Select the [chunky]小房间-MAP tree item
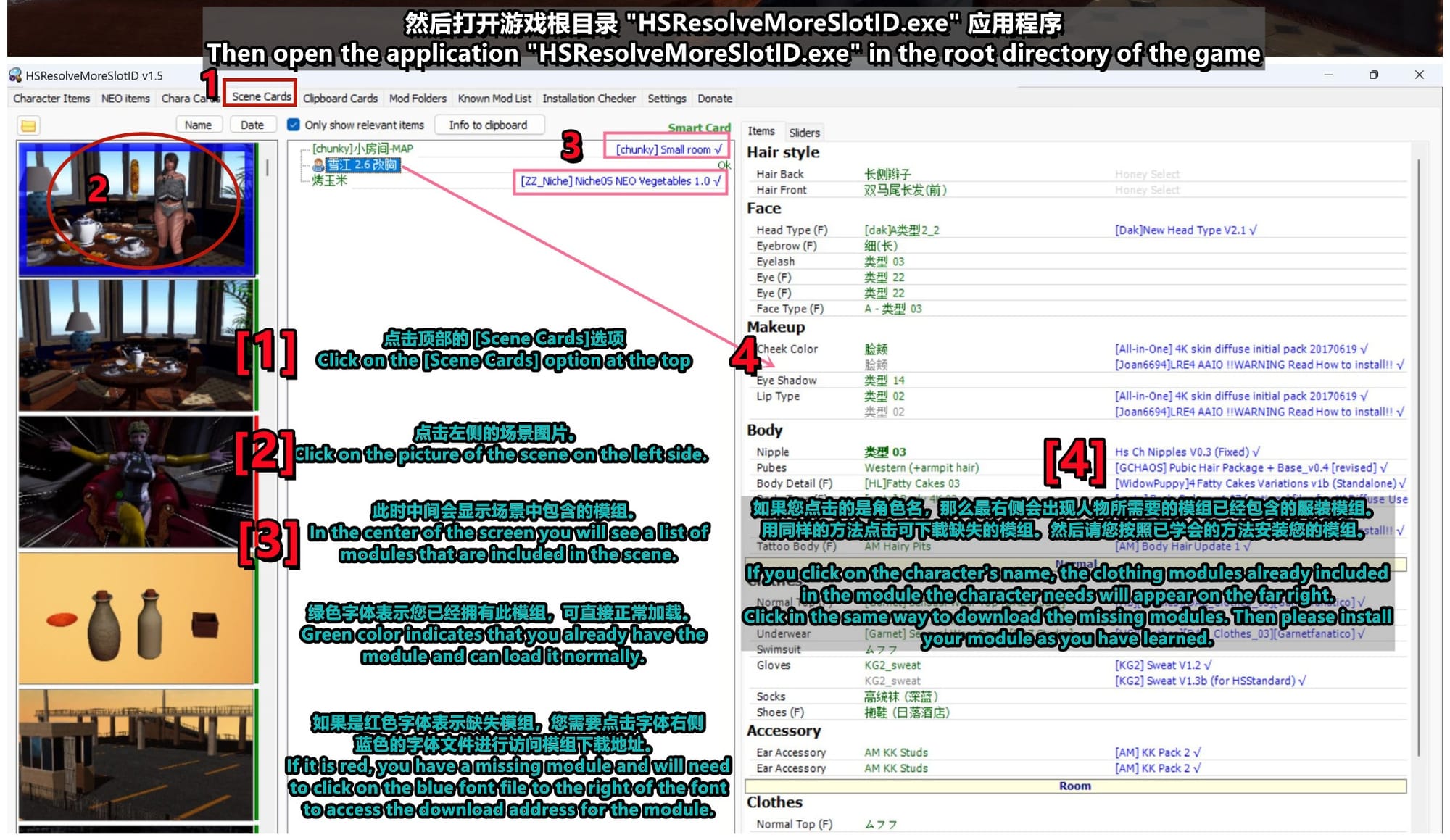The width and height of the screenshot is (1450, 840). coord(362,149)
